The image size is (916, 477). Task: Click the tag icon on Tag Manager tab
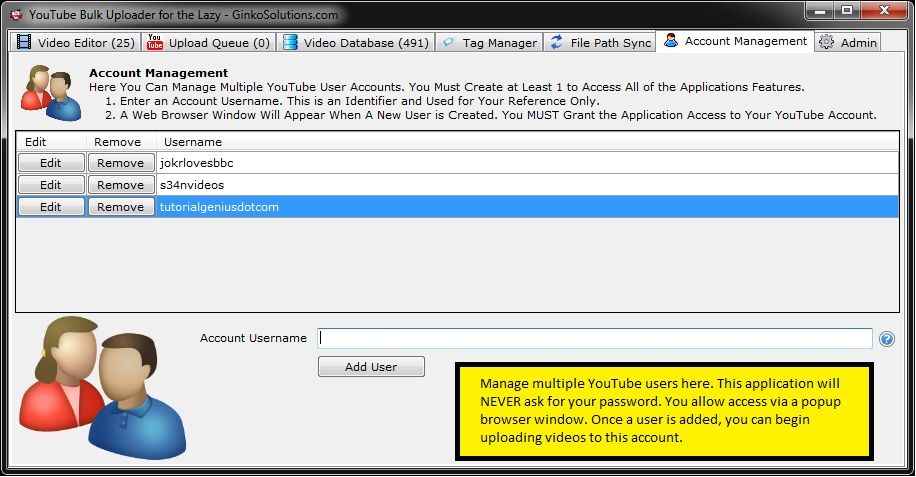click(x=448, y=42)
